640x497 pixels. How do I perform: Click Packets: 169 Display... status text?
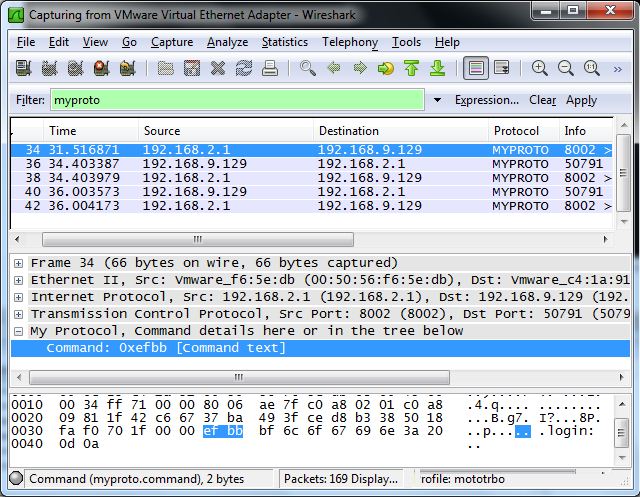[341, 479]
